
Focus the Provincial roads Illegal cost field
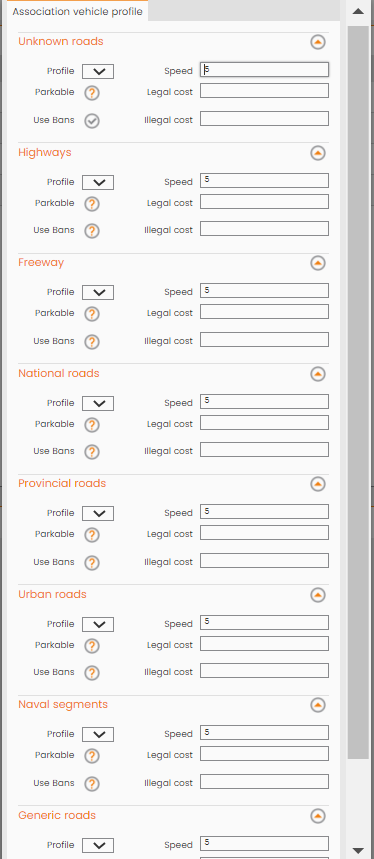(x=264, y=560)
